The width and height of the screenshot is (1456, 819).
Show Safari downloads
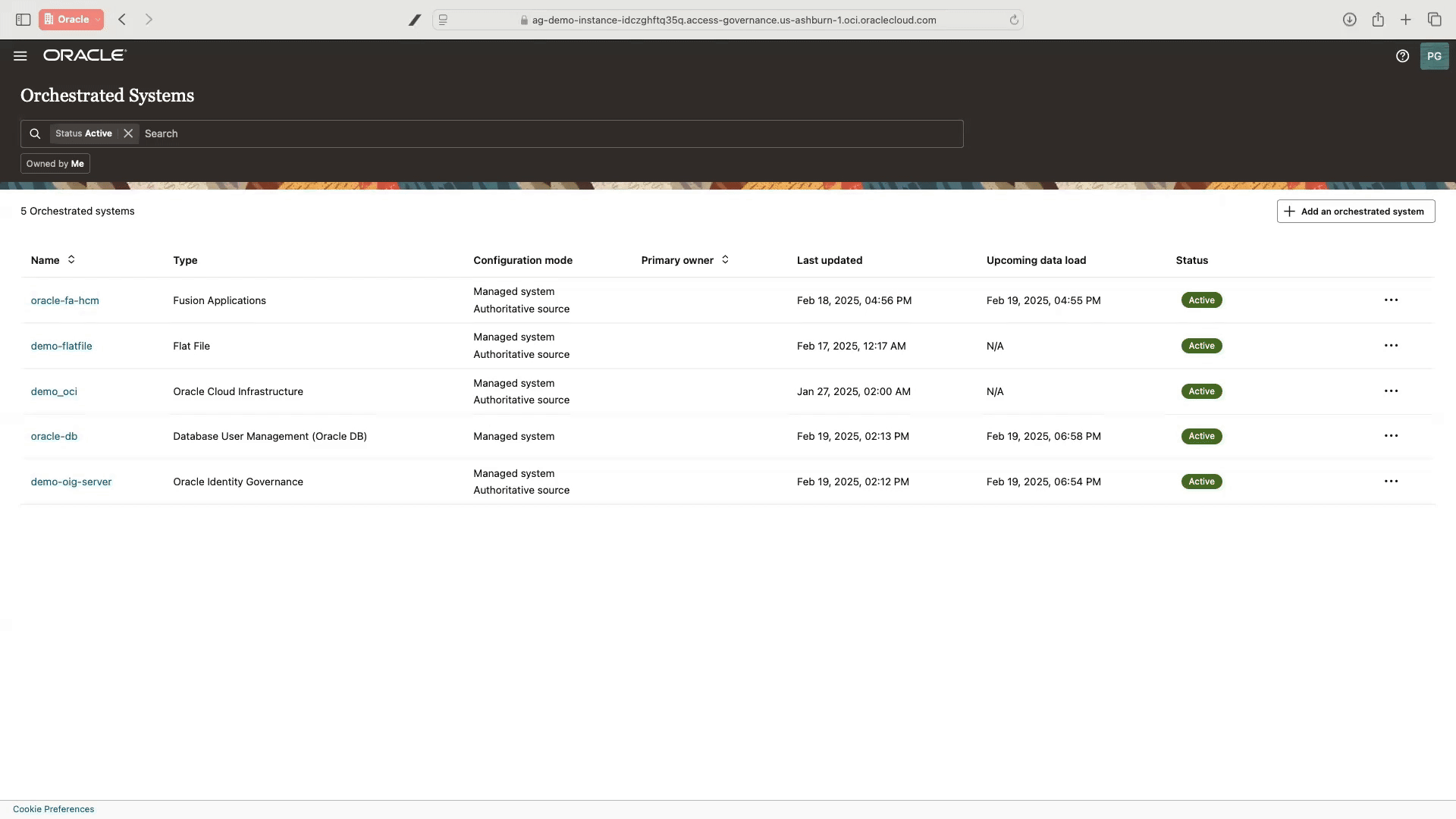[1350, 20]
